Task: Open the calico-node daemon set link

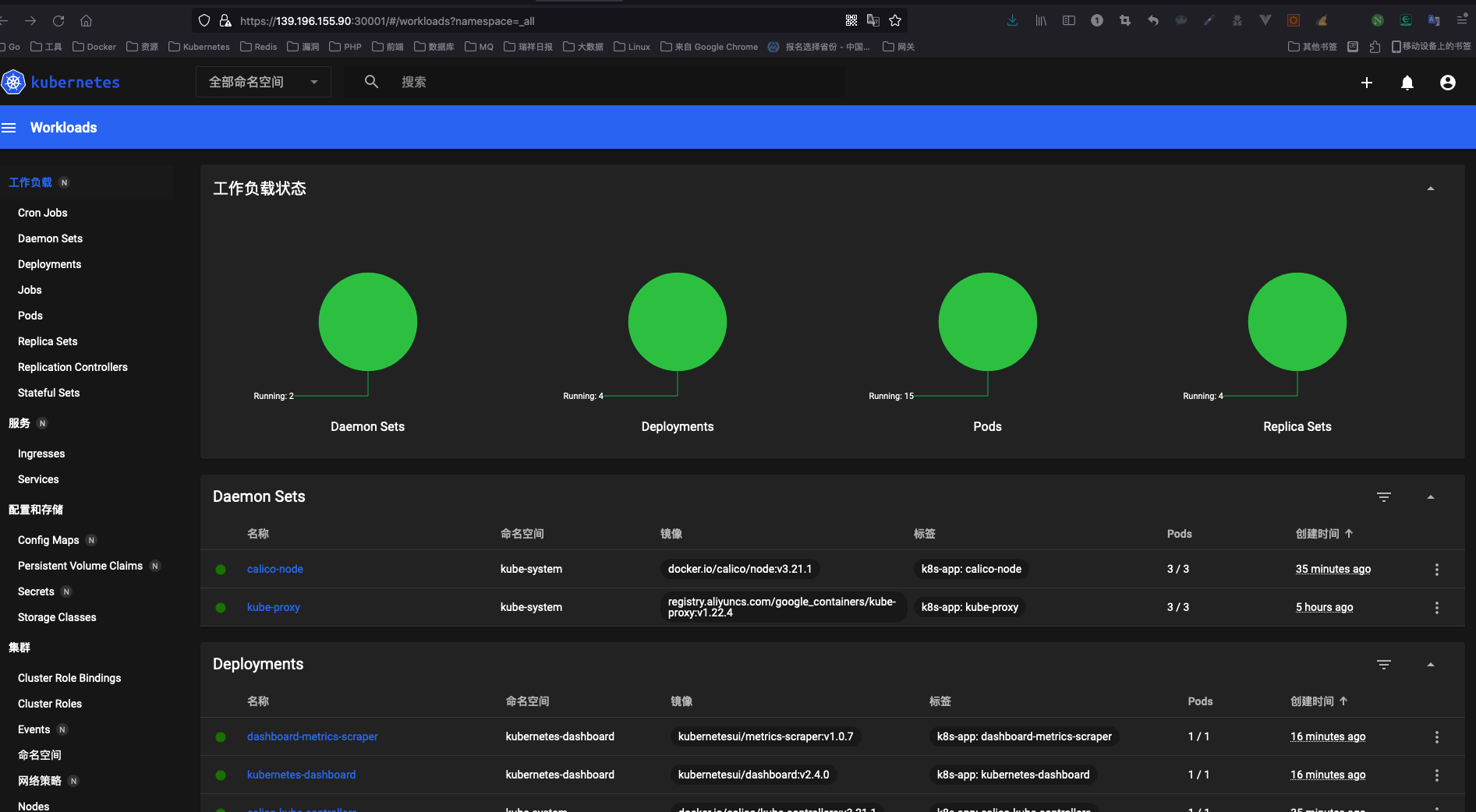Action: coord(275,570)
